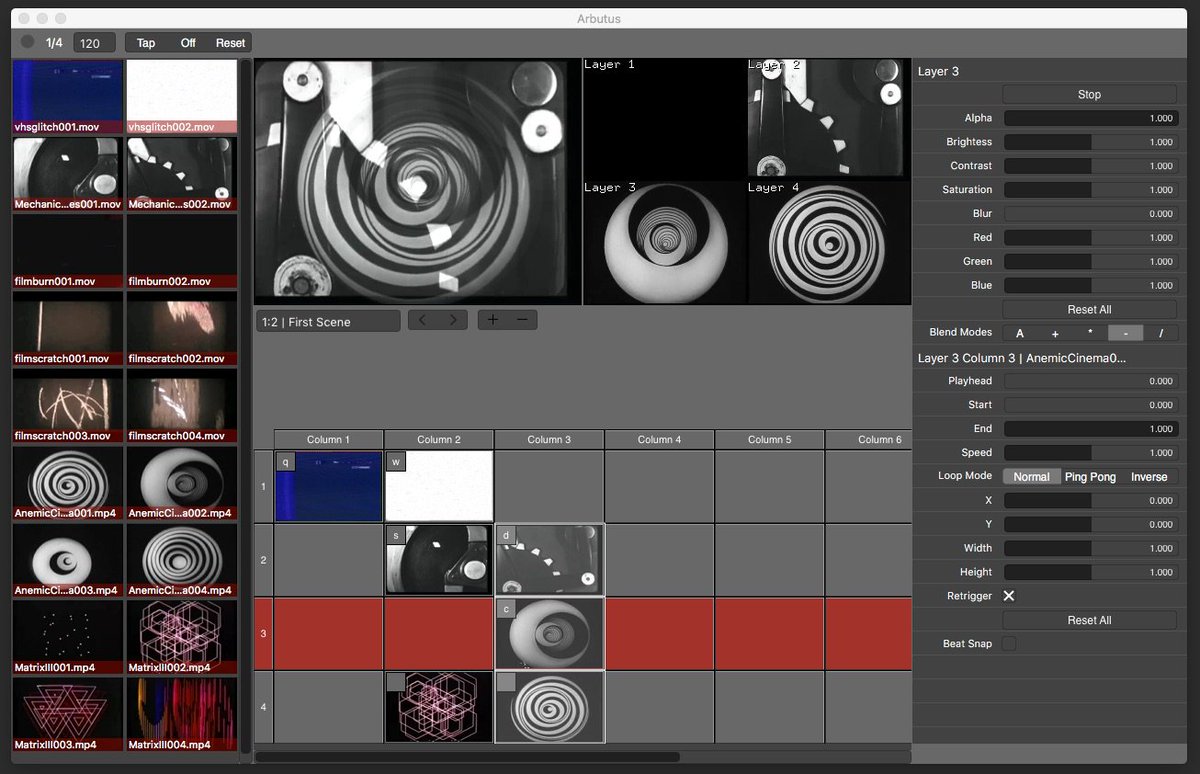The width and height of the screenshot is (1200, 774).
Task: Trigger the clip with key s in row 2
Action: click(439, 560)
